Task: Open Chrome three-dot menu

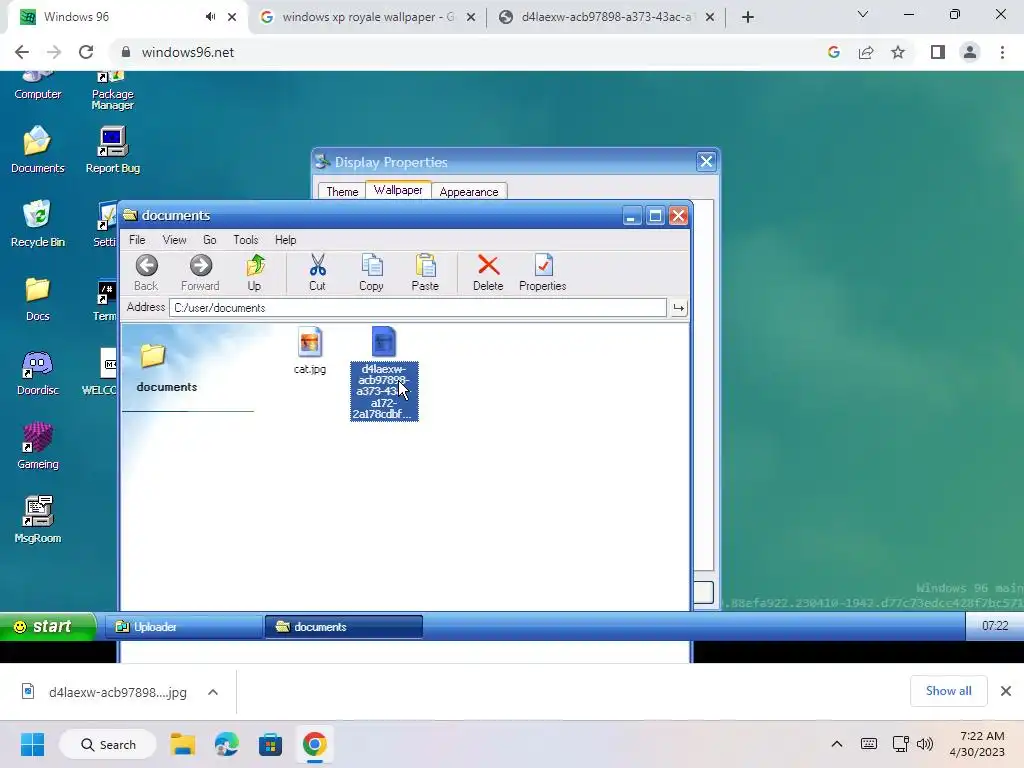Action: [x=1002, y=52]
